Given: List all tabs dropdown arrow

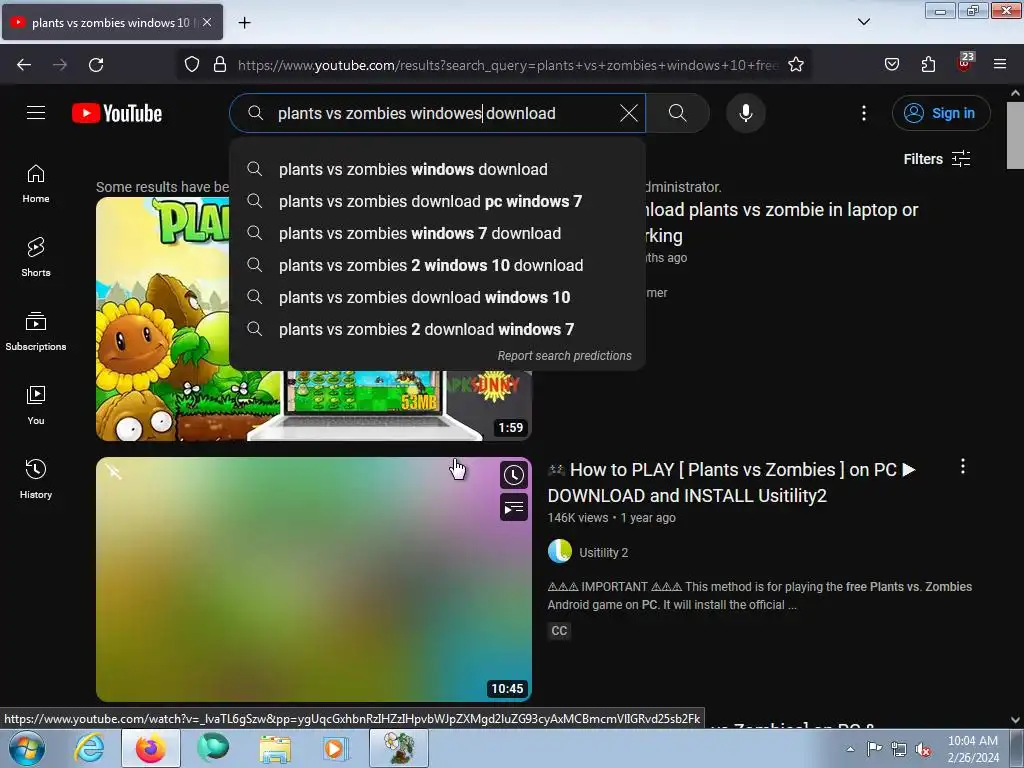Looking at the screenshot, I should click(x=863, y=22).
